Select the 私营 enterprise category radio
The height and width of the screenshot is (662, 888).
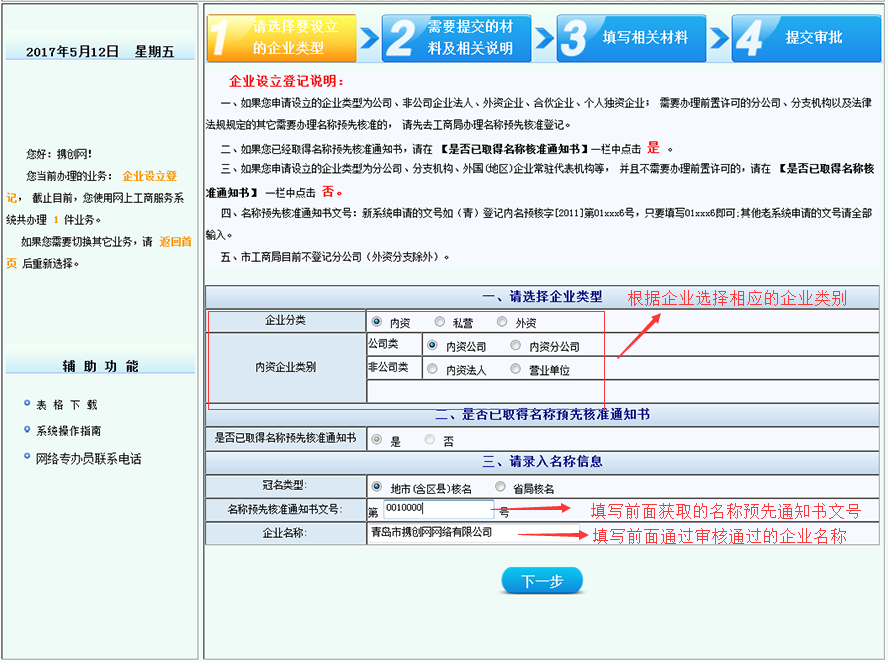437,322
